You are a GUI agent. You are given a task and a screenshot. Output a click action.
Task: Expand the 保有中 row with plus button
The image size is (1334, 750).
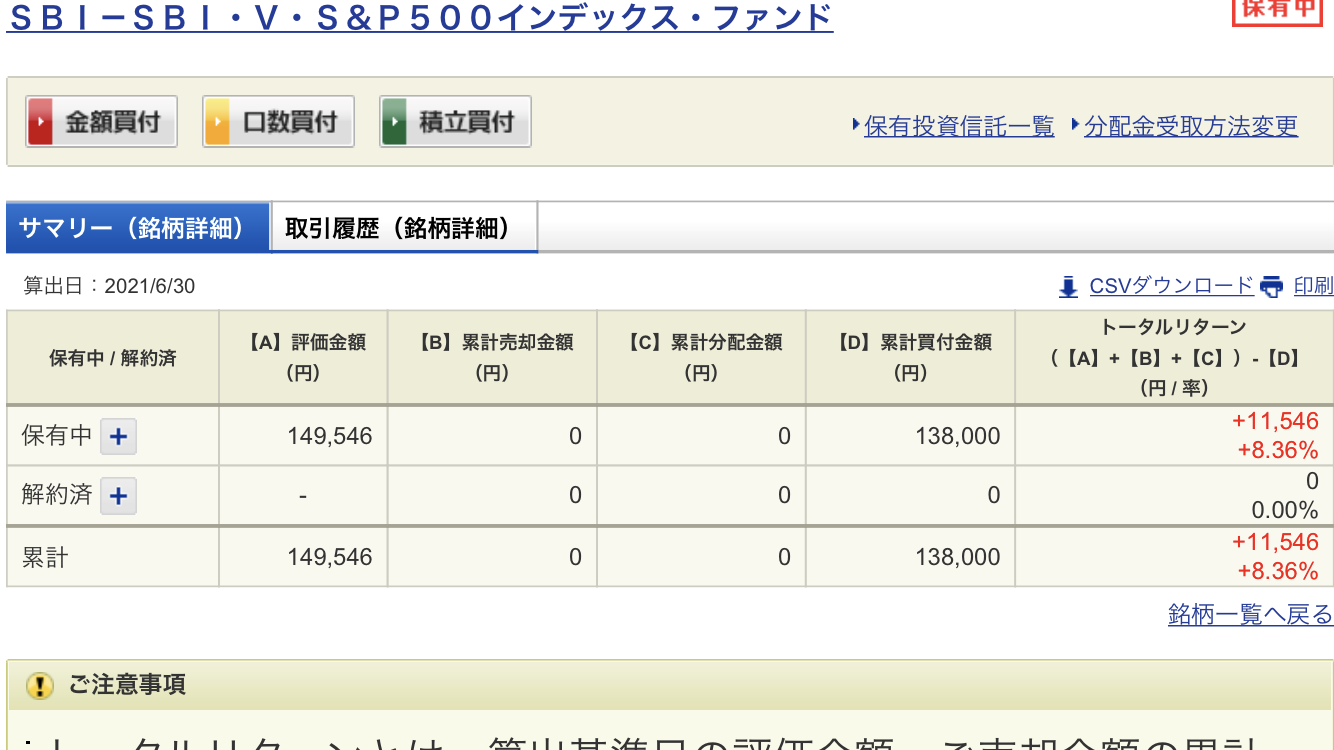118,436
